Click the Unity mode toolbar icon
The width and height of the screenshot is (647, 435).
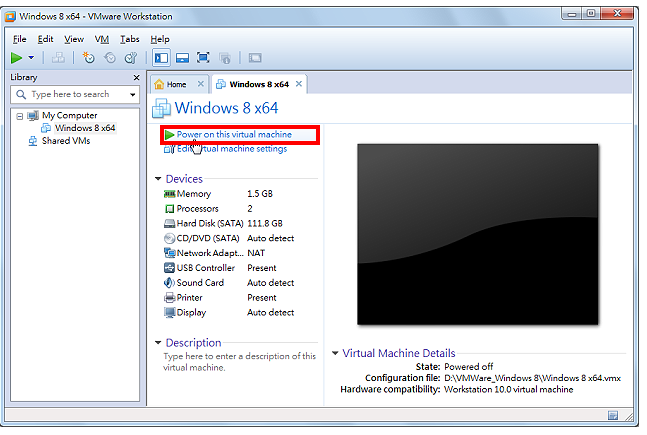(x=225, y=58)
